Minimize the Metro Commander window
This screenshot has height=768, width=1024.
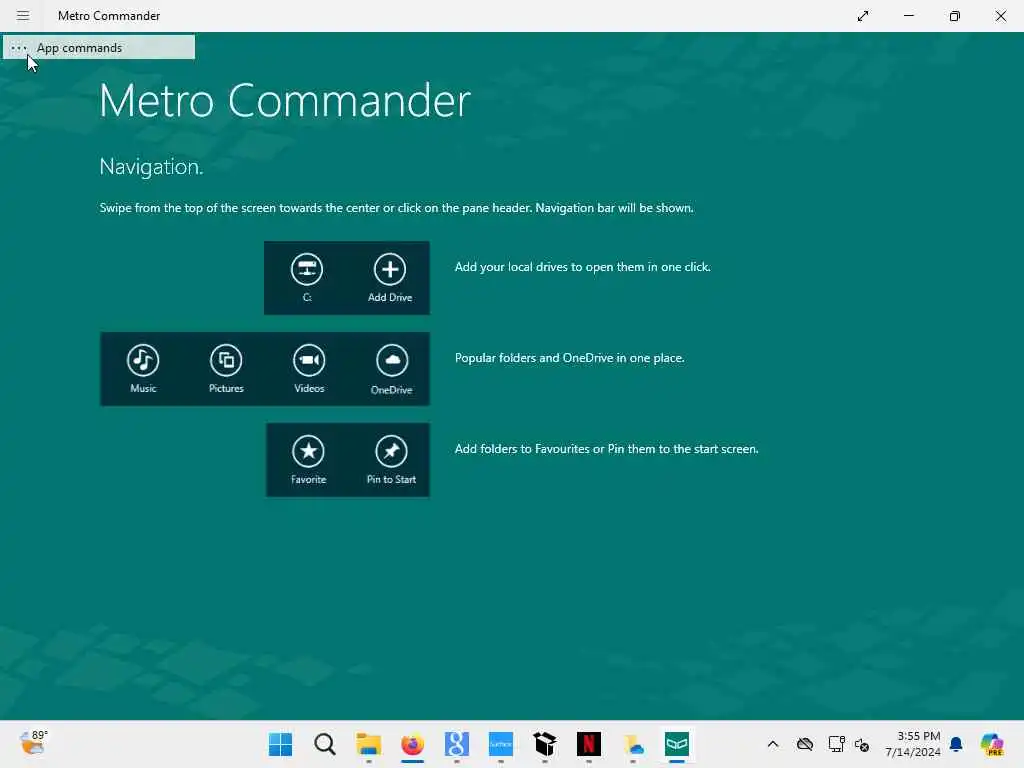(909, 16)
